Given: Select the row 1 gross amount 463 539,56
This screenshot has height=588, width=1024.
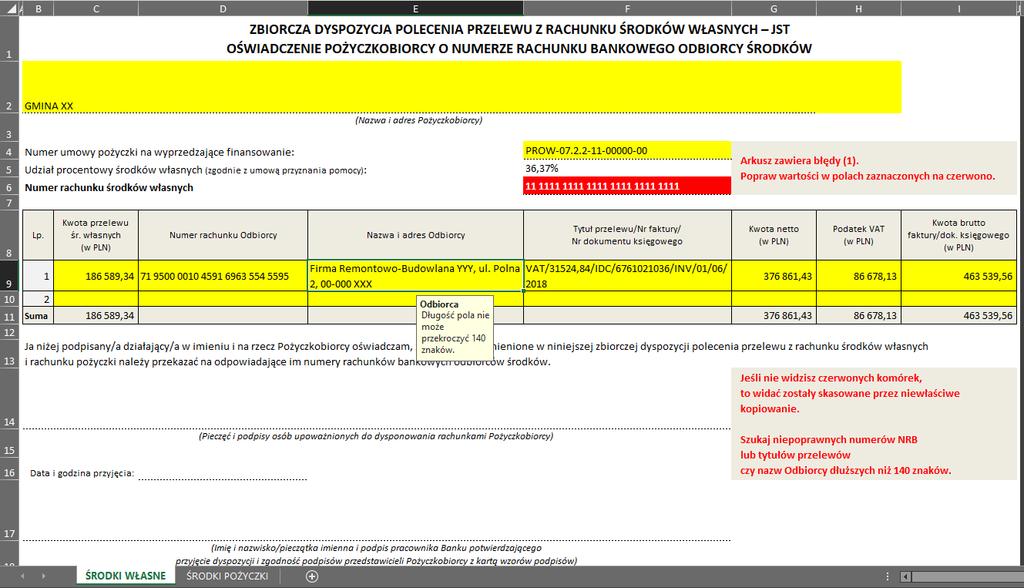Looking at the screenshot, I should pyautogui.click(x=959, y=276).
